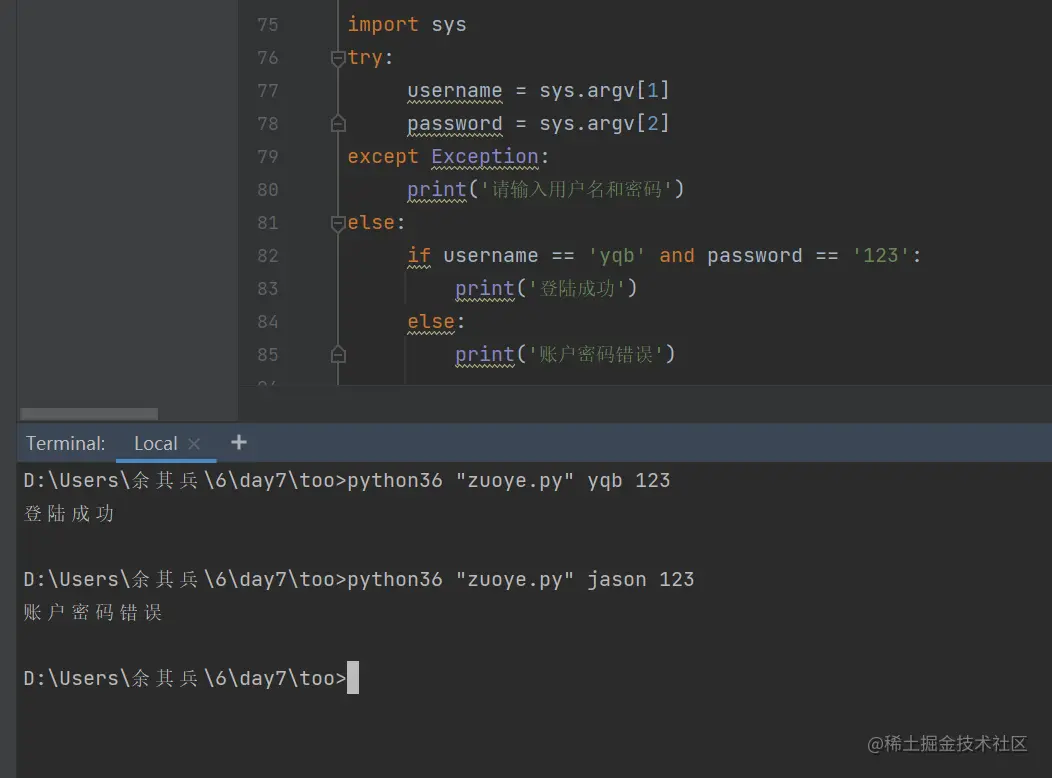Click the '123' string literal in code
1052x778 pixels.
point(881,256)
